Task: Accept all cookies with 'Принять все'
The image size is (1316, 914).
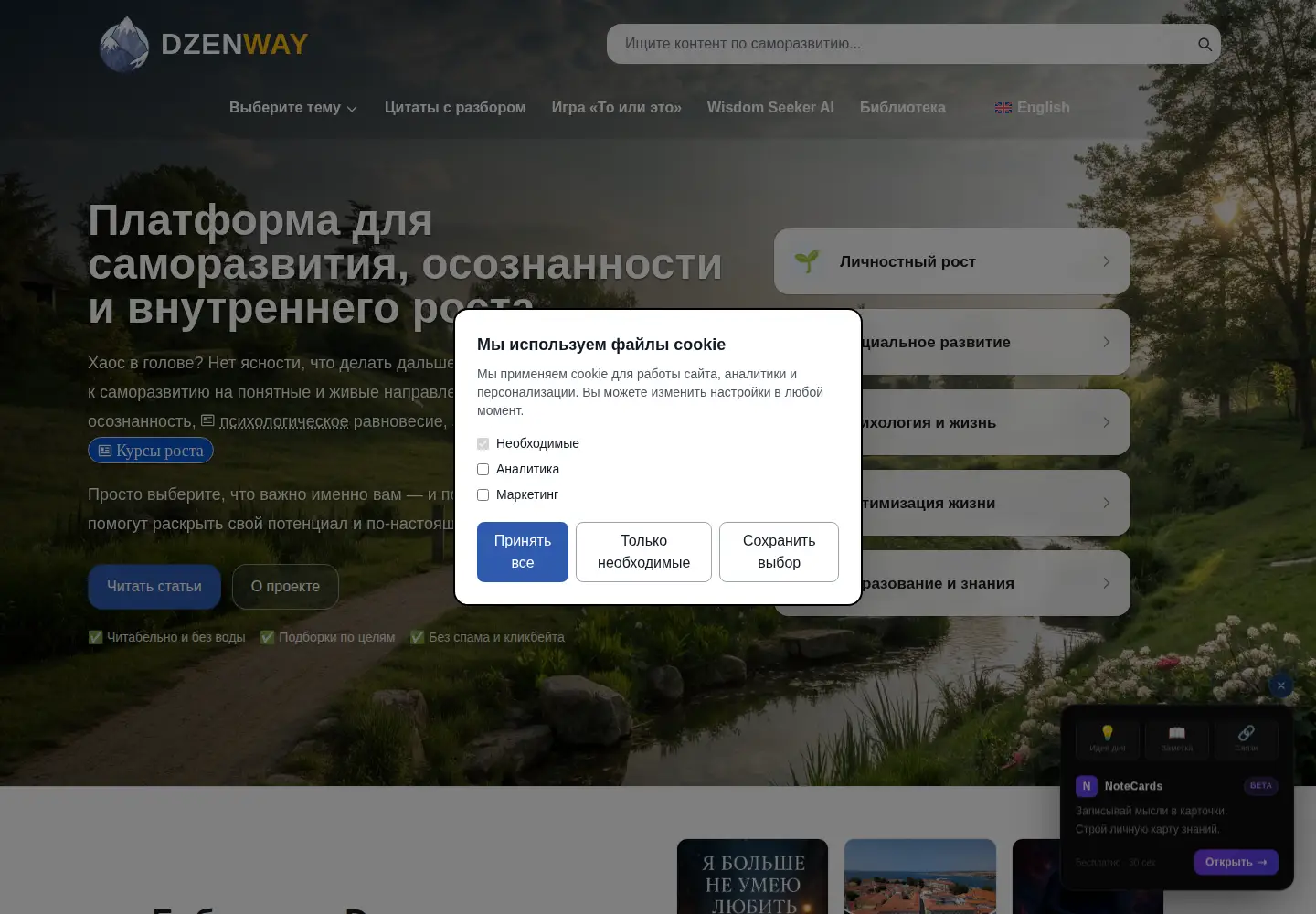Action: coord(523,552)
